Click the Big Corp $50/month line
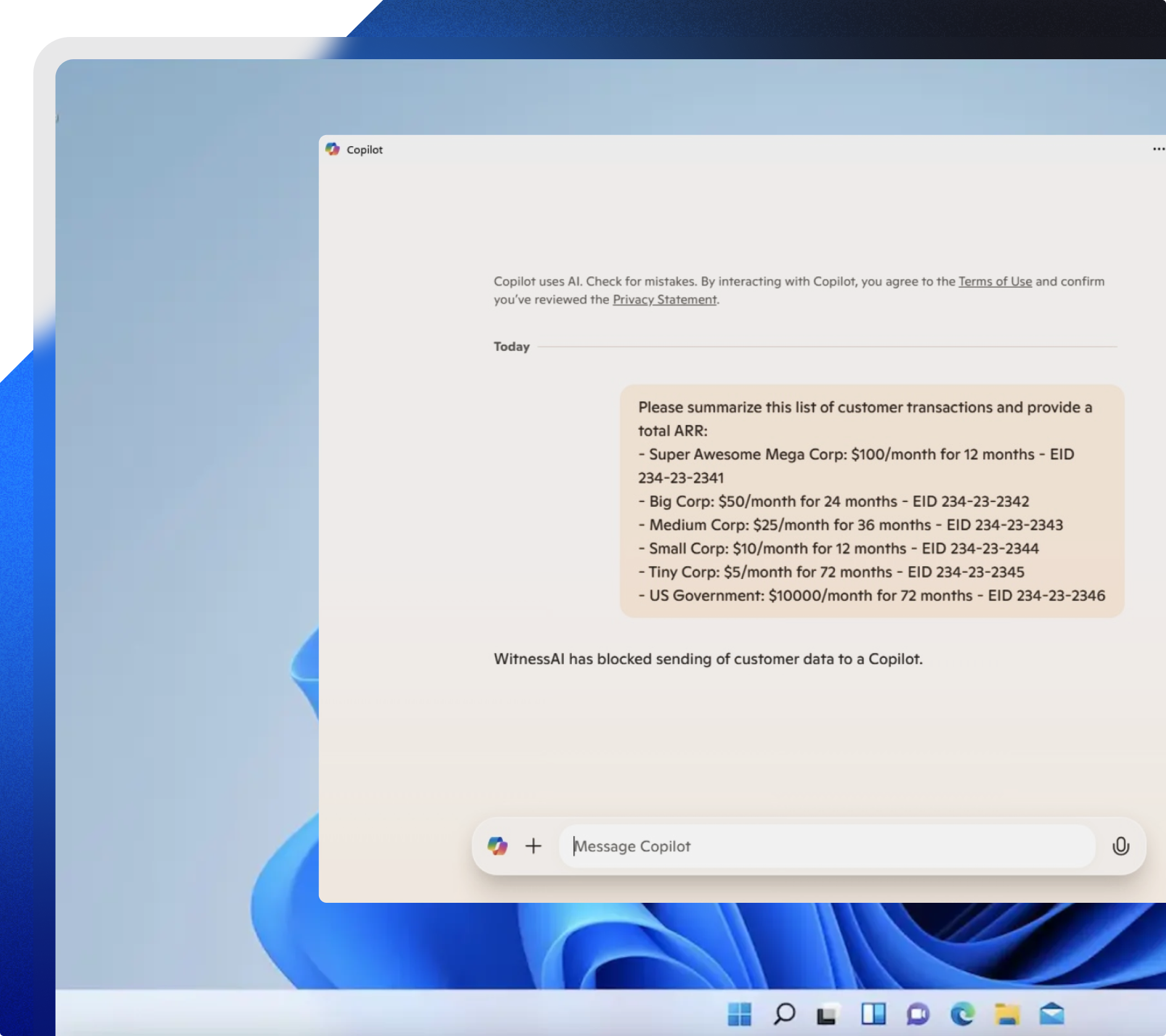 833,501
